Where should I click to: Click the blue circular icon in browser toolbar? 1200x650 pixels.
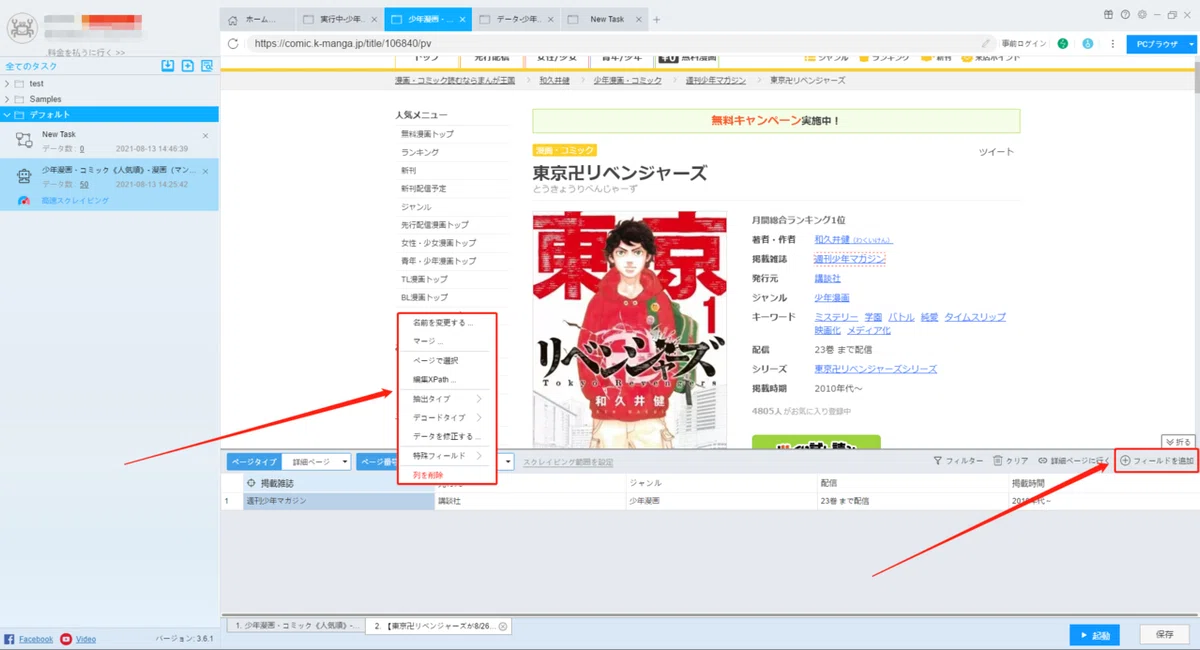1087,44
